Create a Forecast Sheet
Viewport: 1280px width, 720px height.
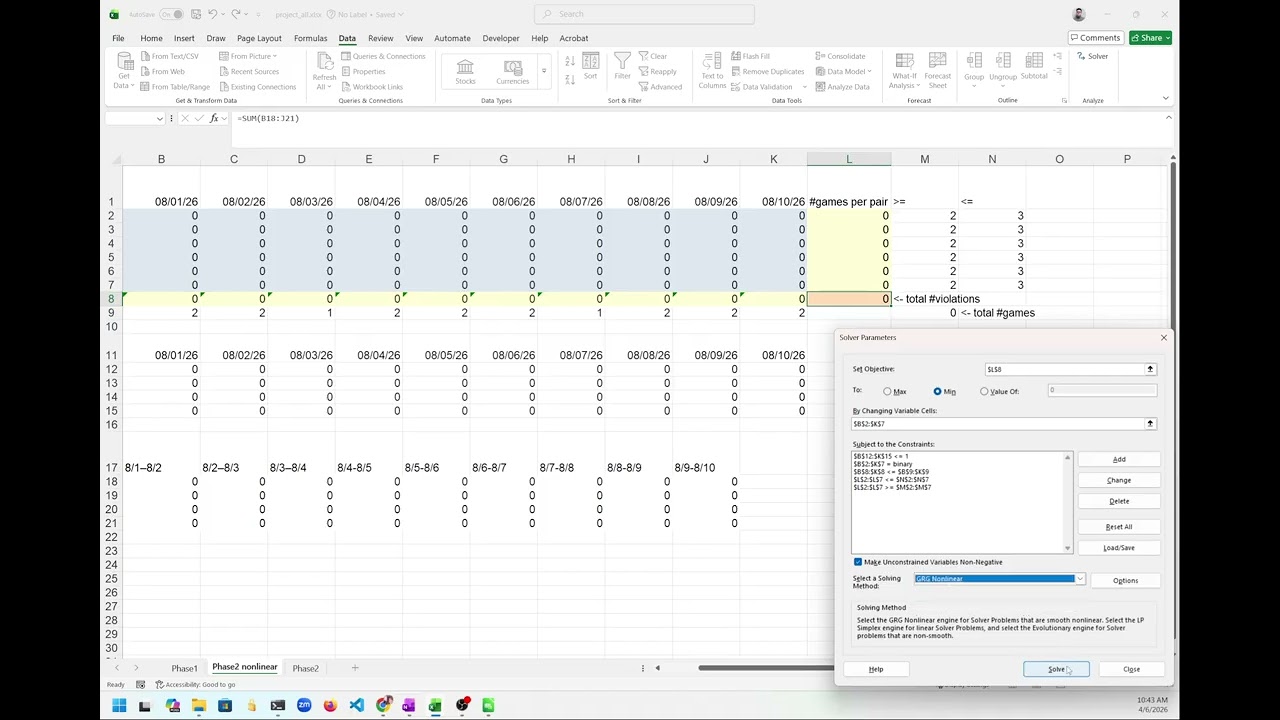(938, 71)
